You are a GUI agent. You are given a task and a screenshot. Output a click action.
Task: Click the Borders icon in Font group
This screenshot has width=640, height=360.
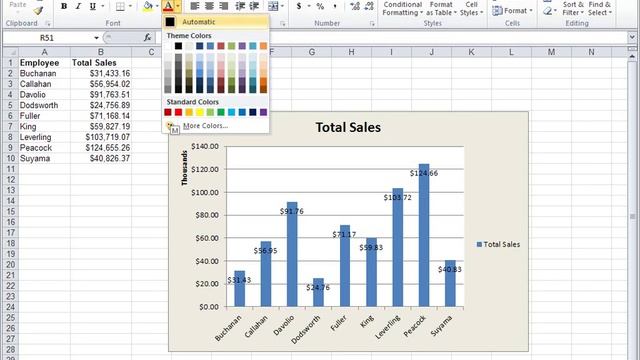coord(120,6)
